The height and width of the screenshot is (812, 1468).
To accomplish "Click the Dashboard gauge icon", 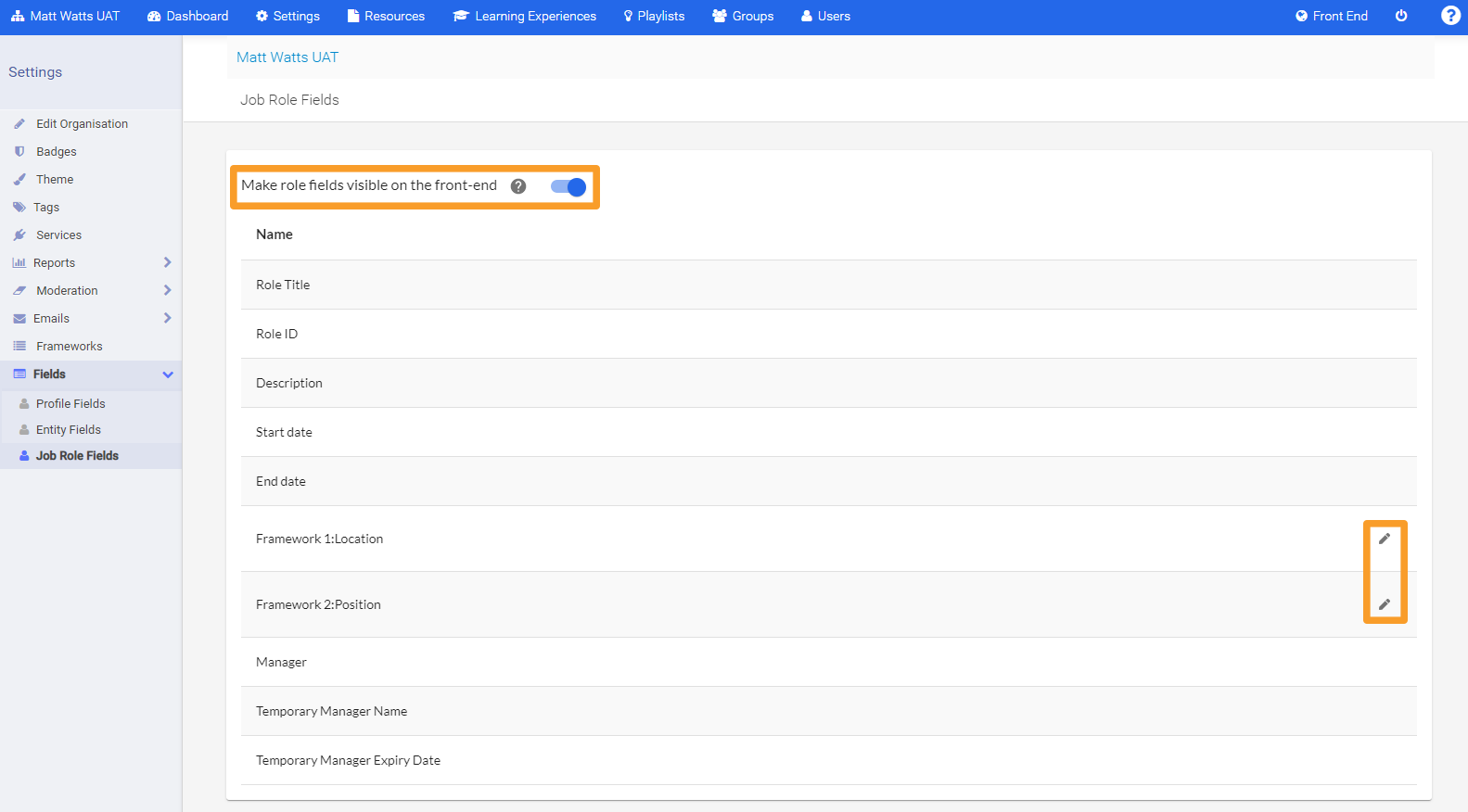I will click(154, 16).
